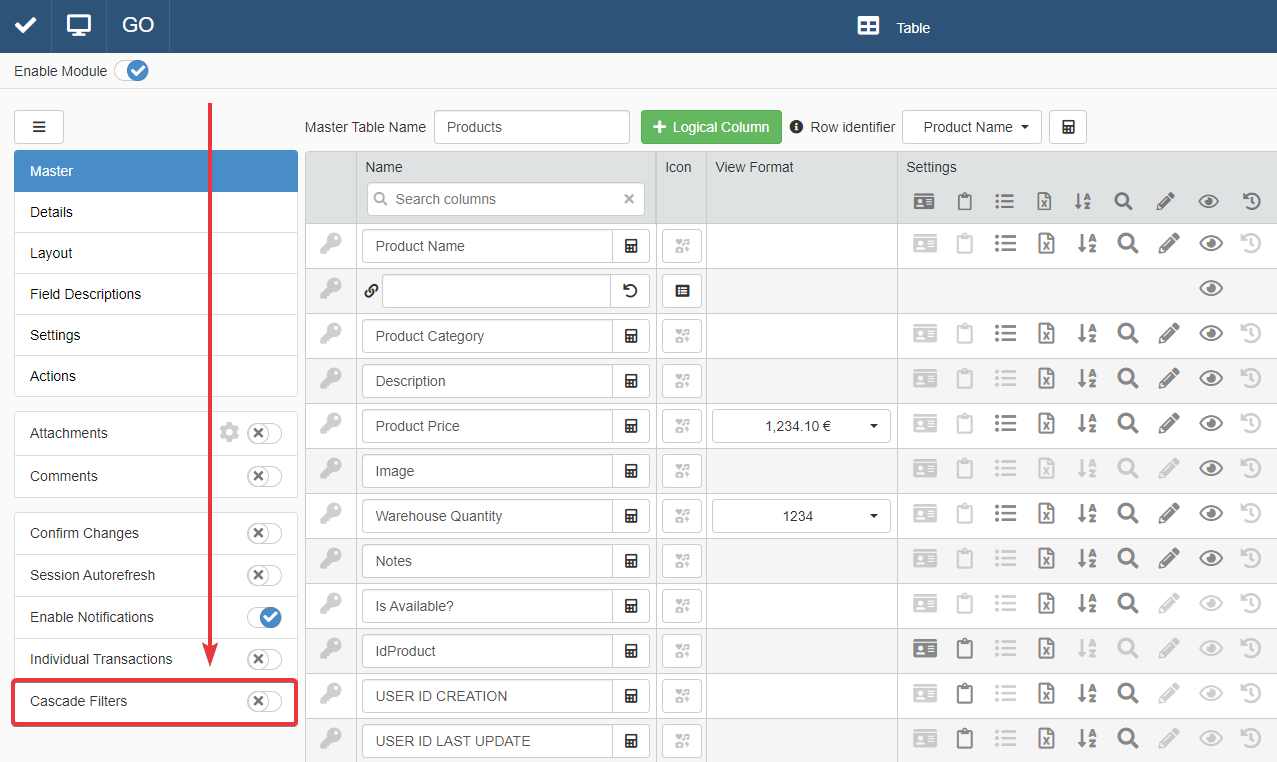Click the sort A-Z icon for Description row
1277x762 pixels.
click(1086, 379)
